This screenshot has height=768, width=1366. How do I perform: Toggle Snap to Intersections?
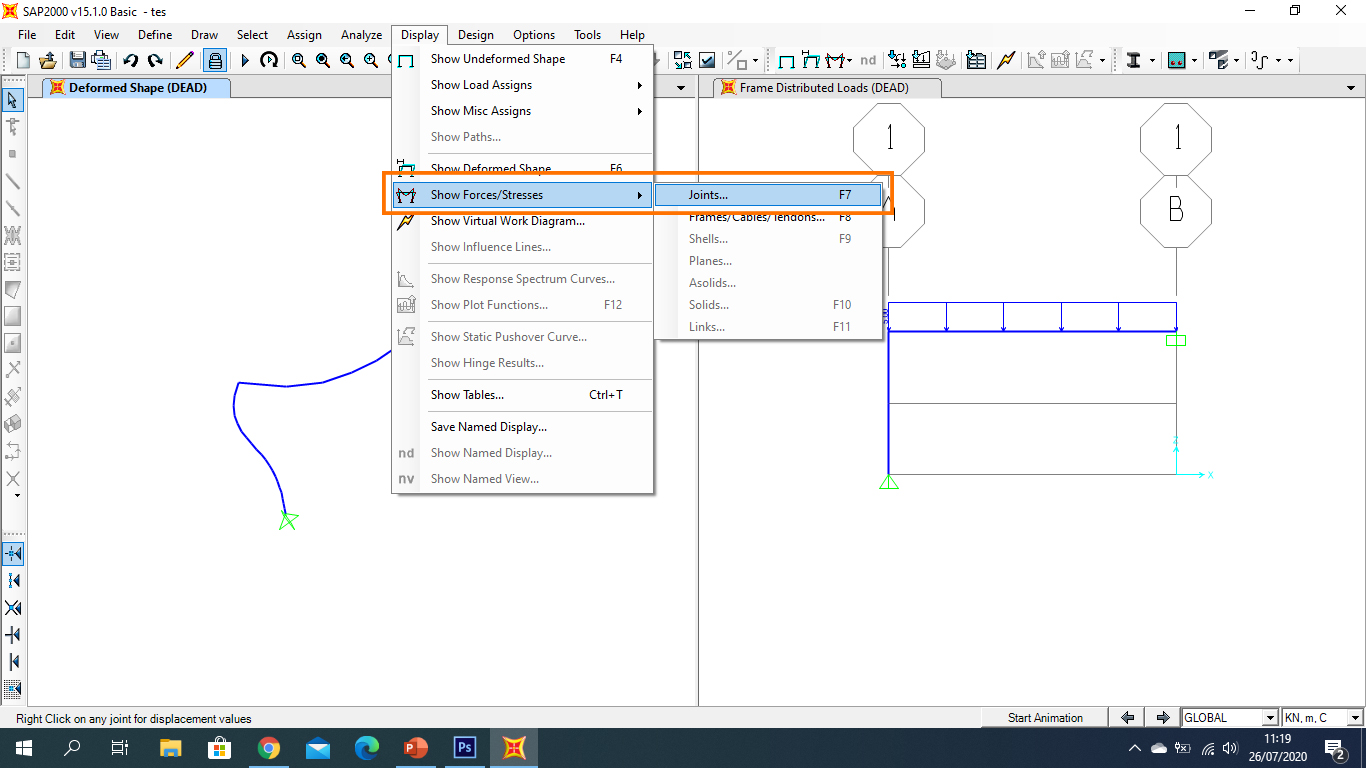click(13, 607)
